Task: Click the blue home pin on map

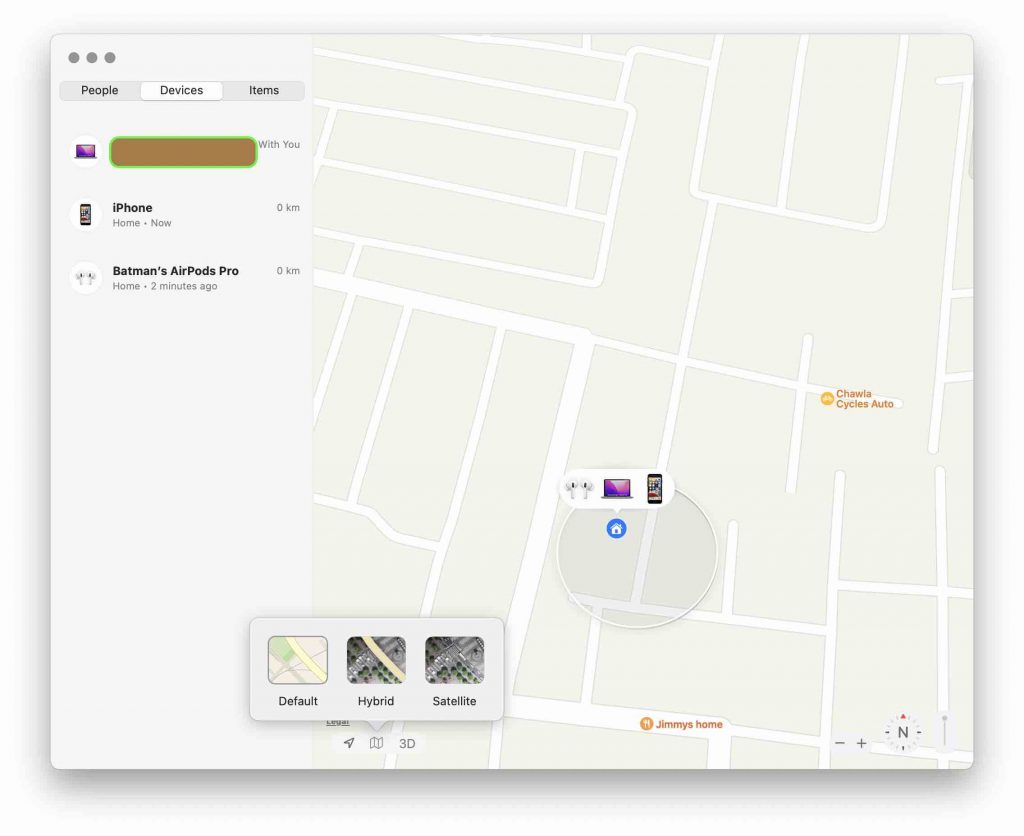Action: pos(616,529)
